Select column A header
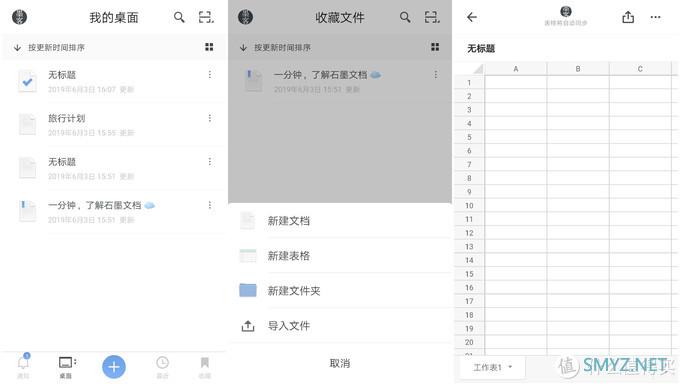The height and width of the screenshot is (384, 680). coord(516,69)
